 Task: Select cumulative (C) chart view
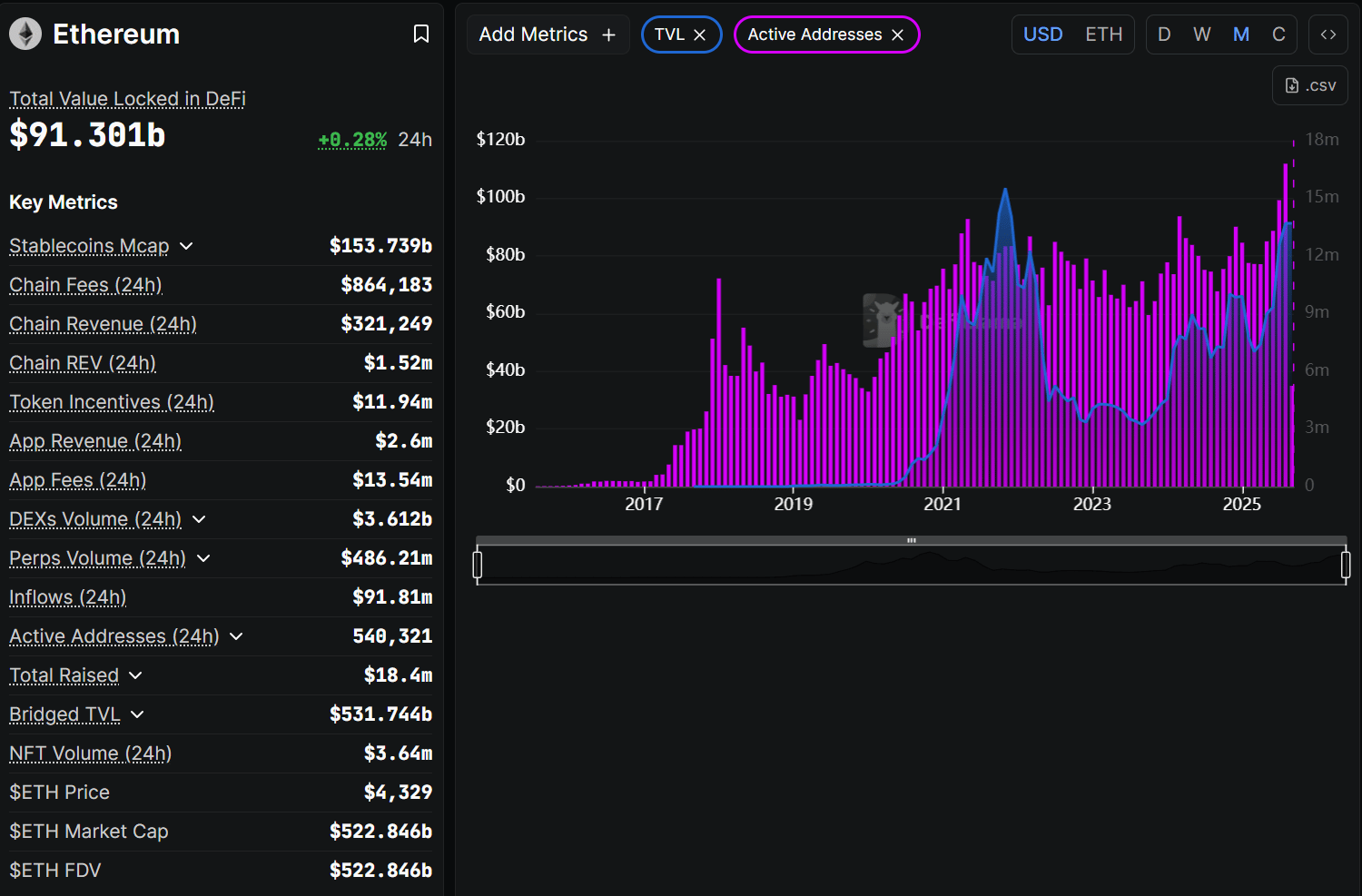1278,34
